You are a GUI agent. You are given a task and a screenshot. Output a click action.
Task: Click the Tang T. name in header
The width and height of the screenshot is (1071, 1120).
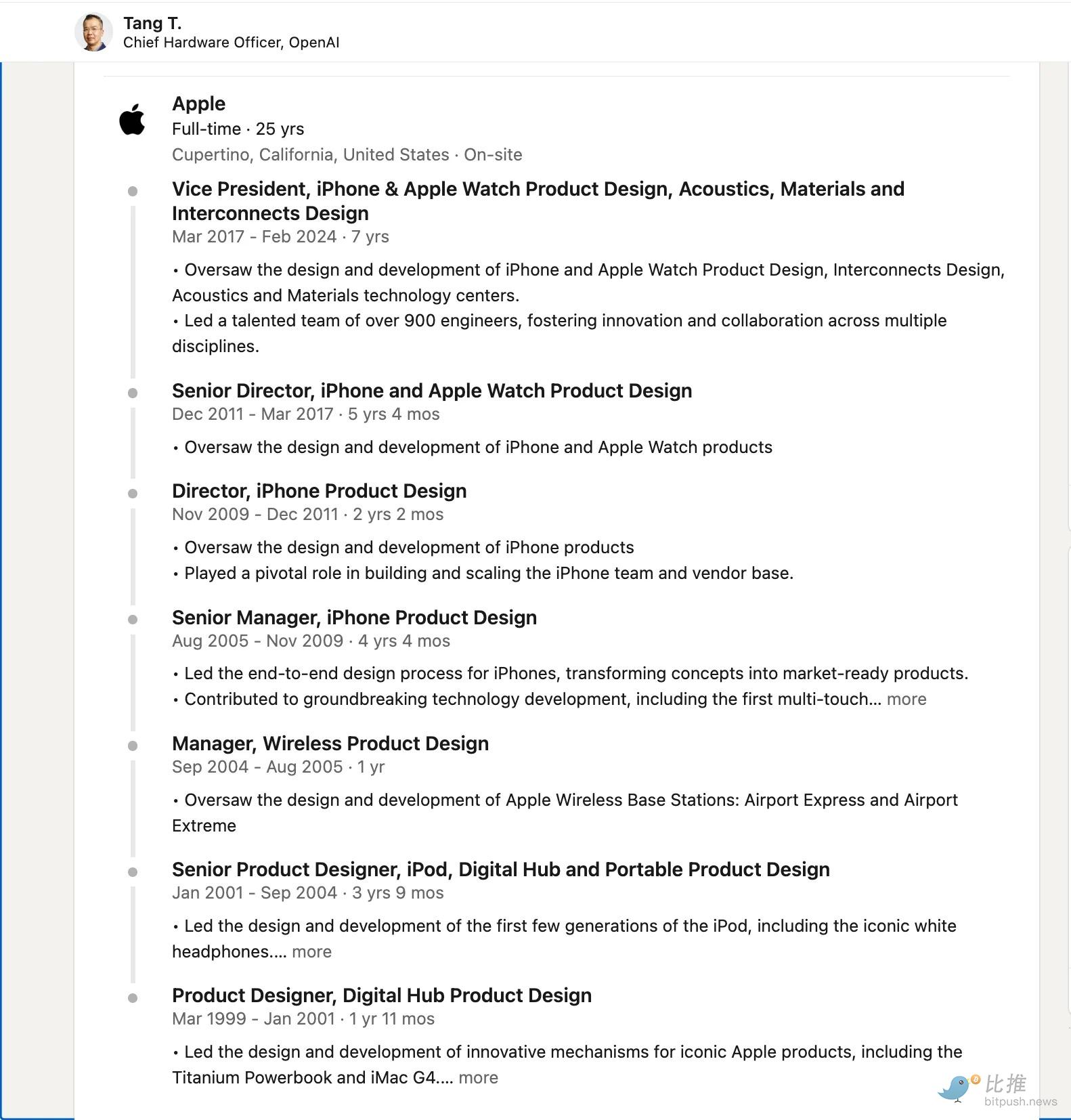pyautogui.click(x=152, y=23)
